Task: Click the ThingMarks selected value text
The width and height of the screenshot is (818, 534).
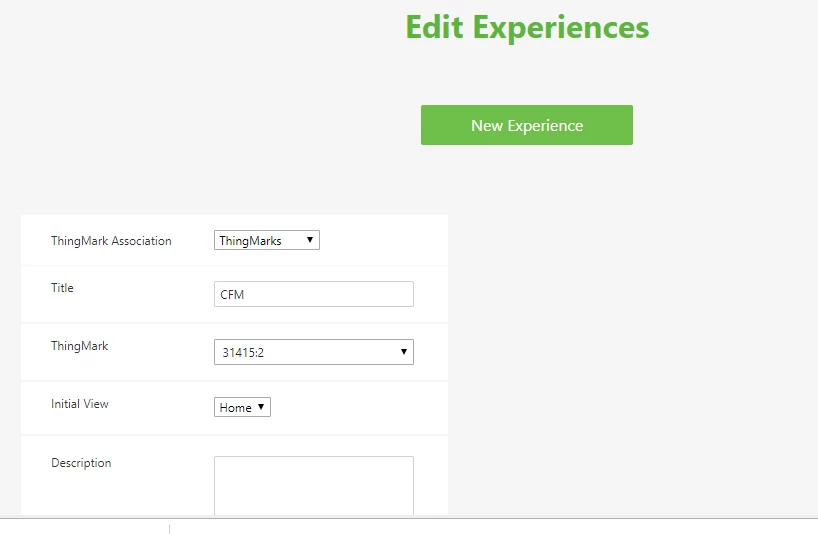Action: 250,241
